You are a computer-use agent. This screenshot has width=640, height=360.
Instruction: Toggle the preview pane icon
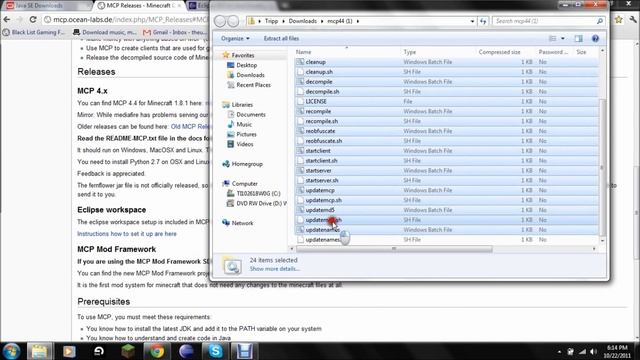pos(578,38)
